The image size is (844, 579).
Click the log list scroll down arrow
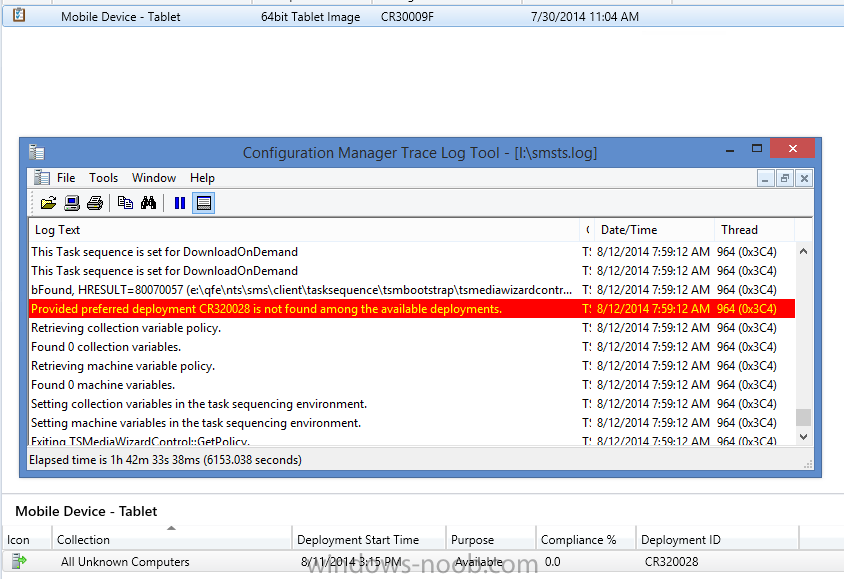(804, 436)
